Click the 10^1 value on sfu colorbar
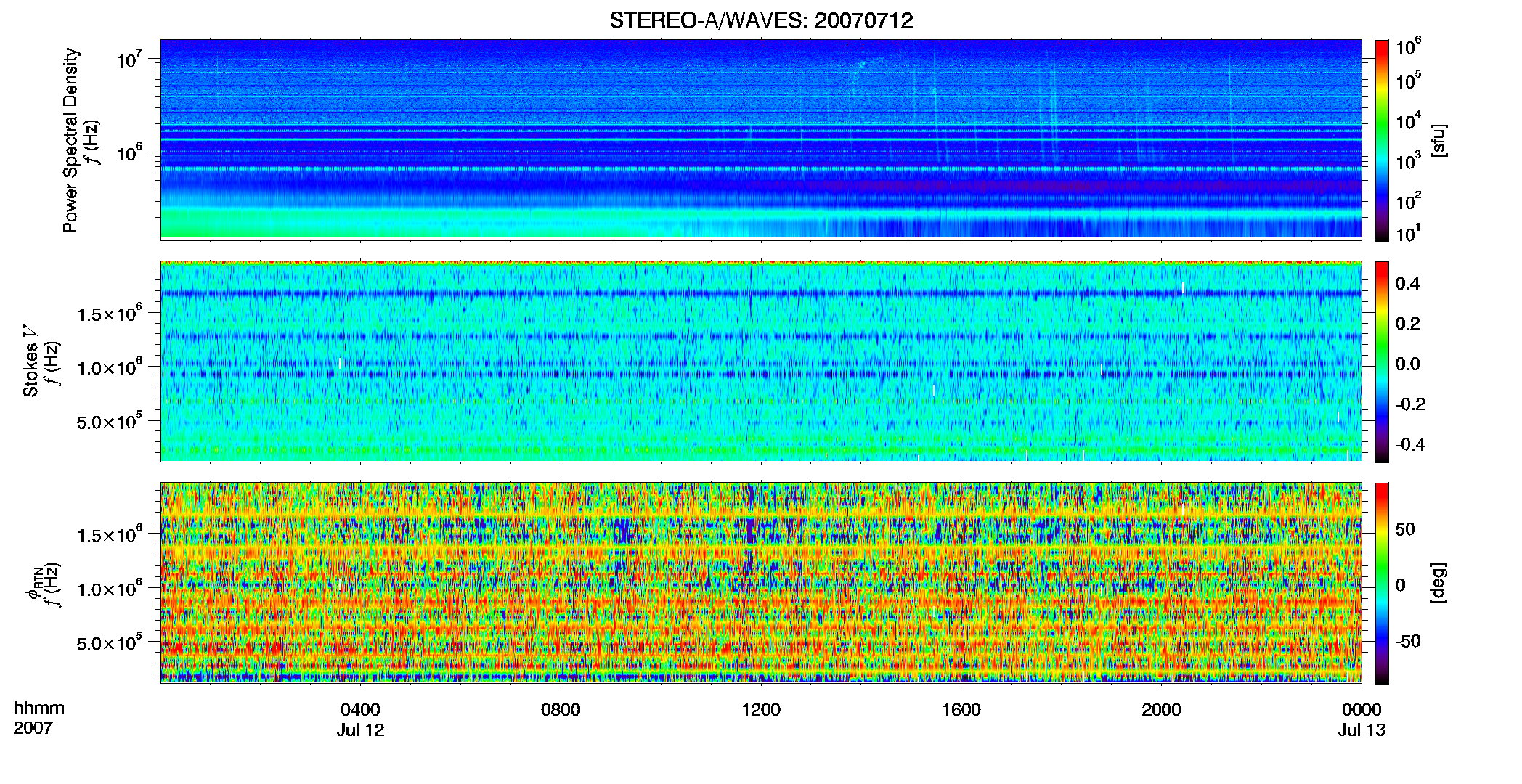The image size is (1522, 784). tap(1409, 234)
